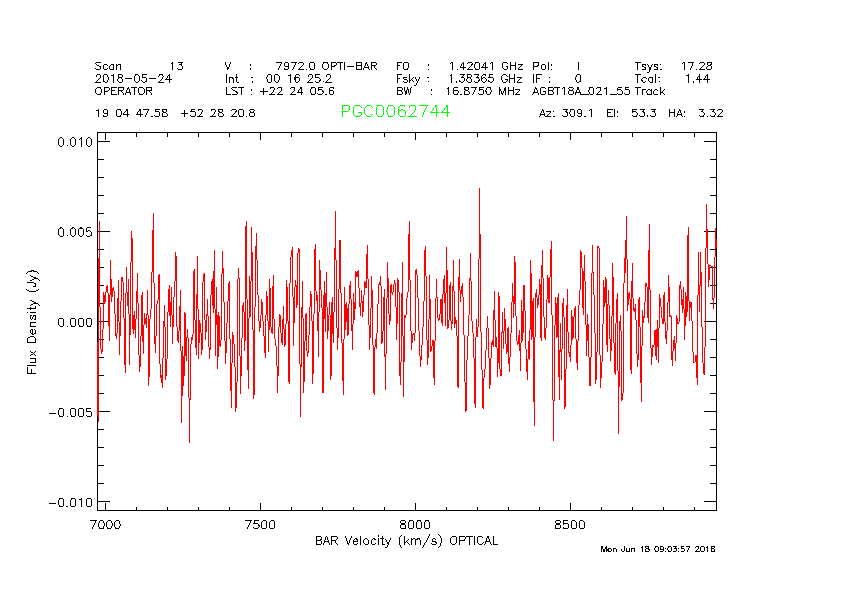Image resolution: width=842 pixels, height=595 pixels.
Task: Click the BW 16.8750 MHz value
Action: coord(483,91)
